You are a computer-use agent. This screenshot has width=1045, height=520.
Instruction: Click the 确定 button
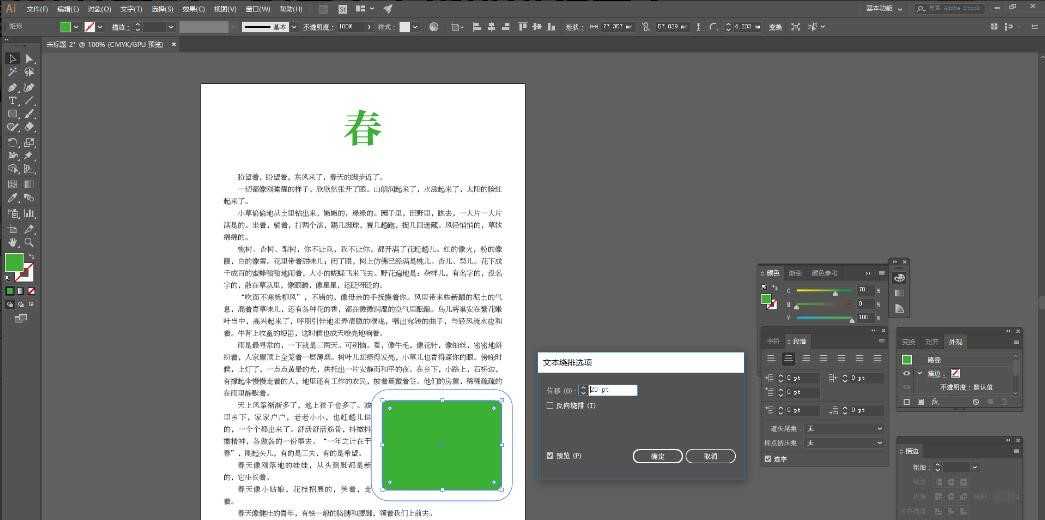[657, 456]
